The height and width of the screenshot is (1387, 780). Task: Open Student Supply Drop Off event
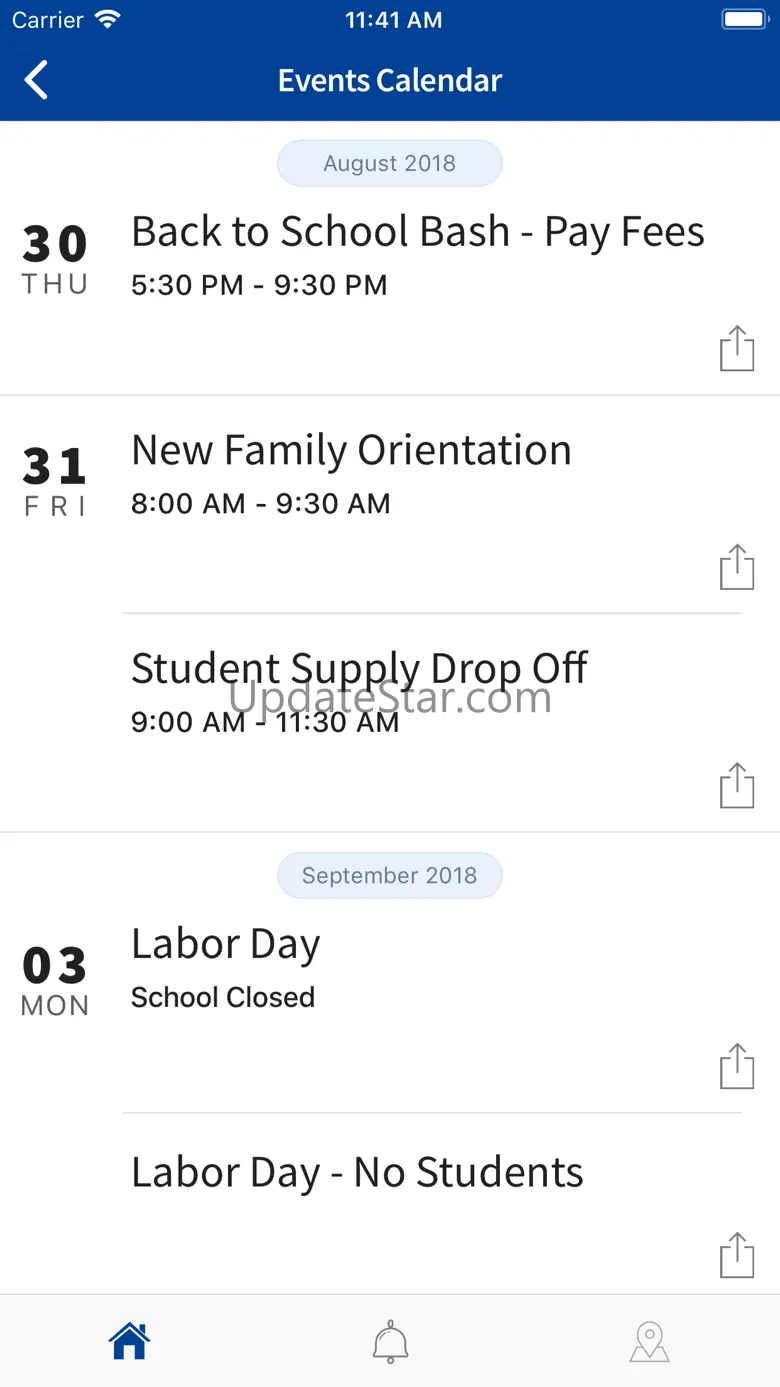pos(359,669)
